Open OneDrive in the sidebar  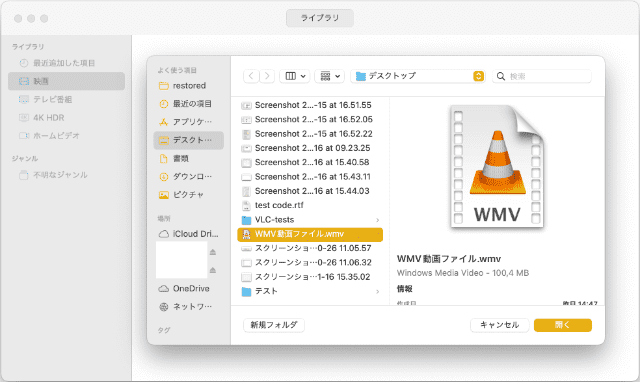pos(189,289)
